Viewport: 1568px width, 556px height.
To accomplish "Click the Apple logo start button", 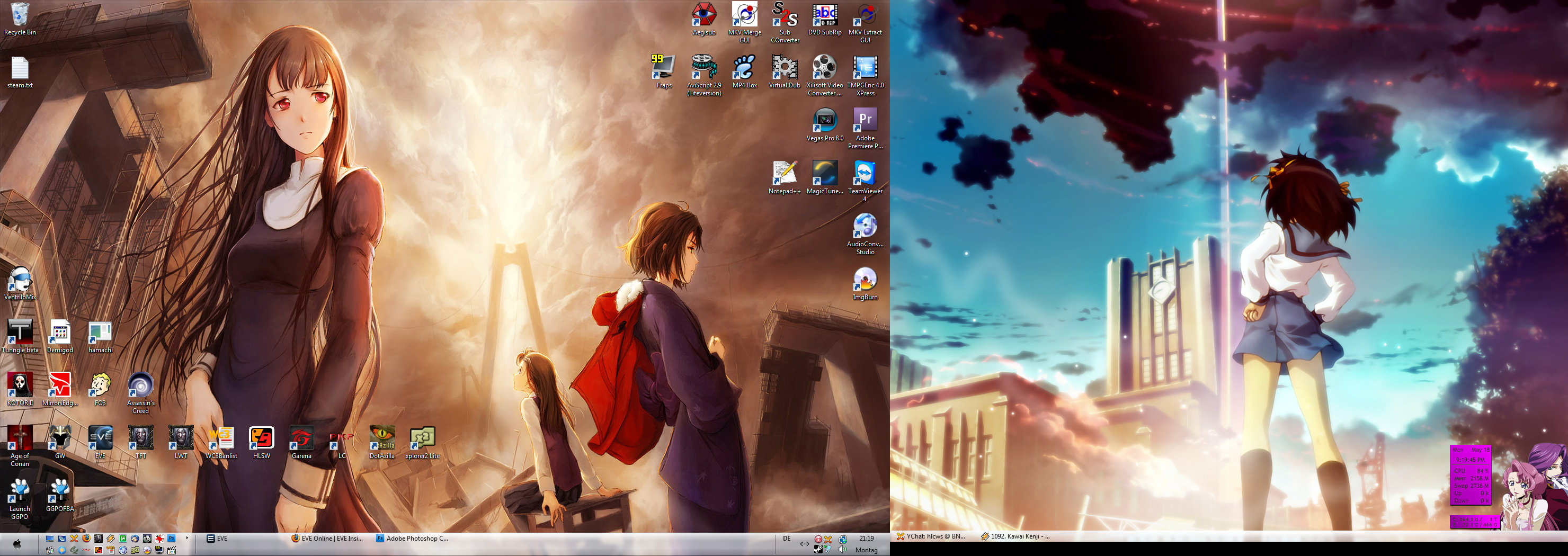I will [x=17, y=544].
